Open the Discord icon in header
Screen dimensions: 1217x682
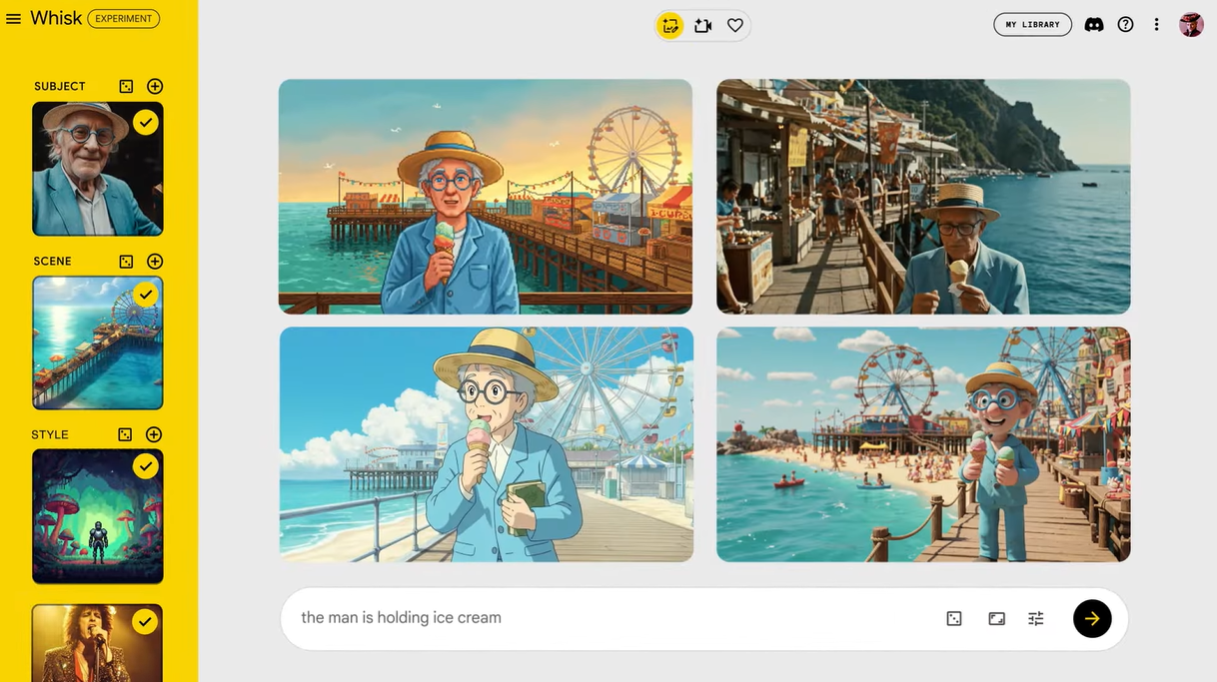click(1094, 25)
